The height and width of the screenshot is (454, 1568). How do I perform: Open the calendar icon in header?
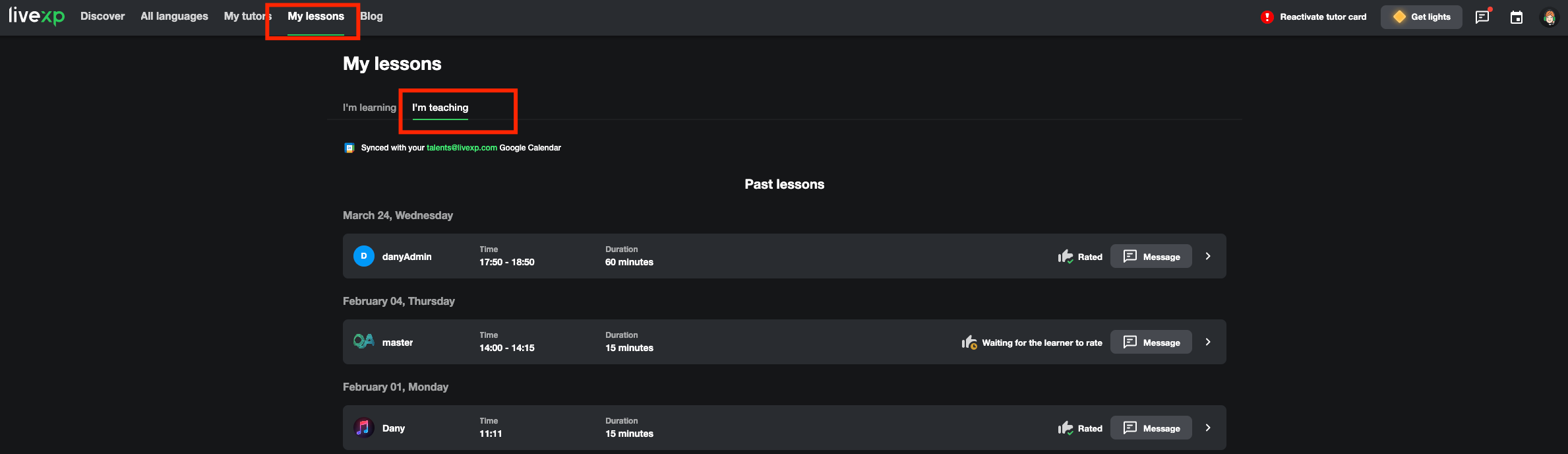(1517, 17)
